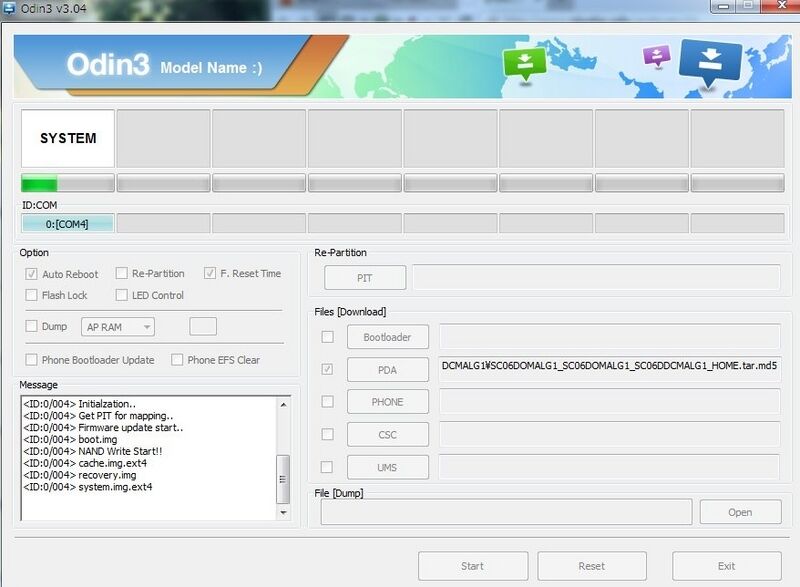Viewport: 800px width, 587px height.
Task: Click the PHONE file button
Action: click(x=388, y=402)
